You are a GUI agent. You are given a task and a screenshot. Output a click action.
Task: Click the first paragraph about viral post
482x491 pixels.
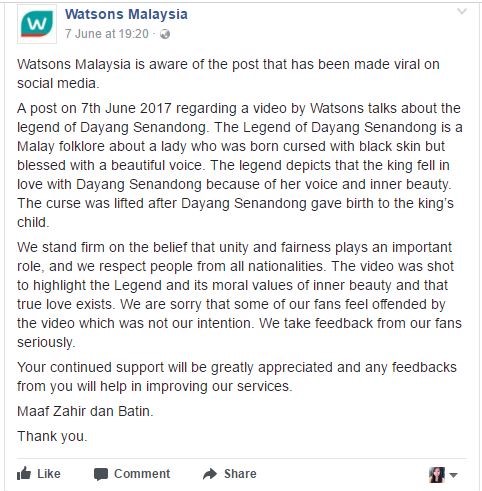[228, 74]
